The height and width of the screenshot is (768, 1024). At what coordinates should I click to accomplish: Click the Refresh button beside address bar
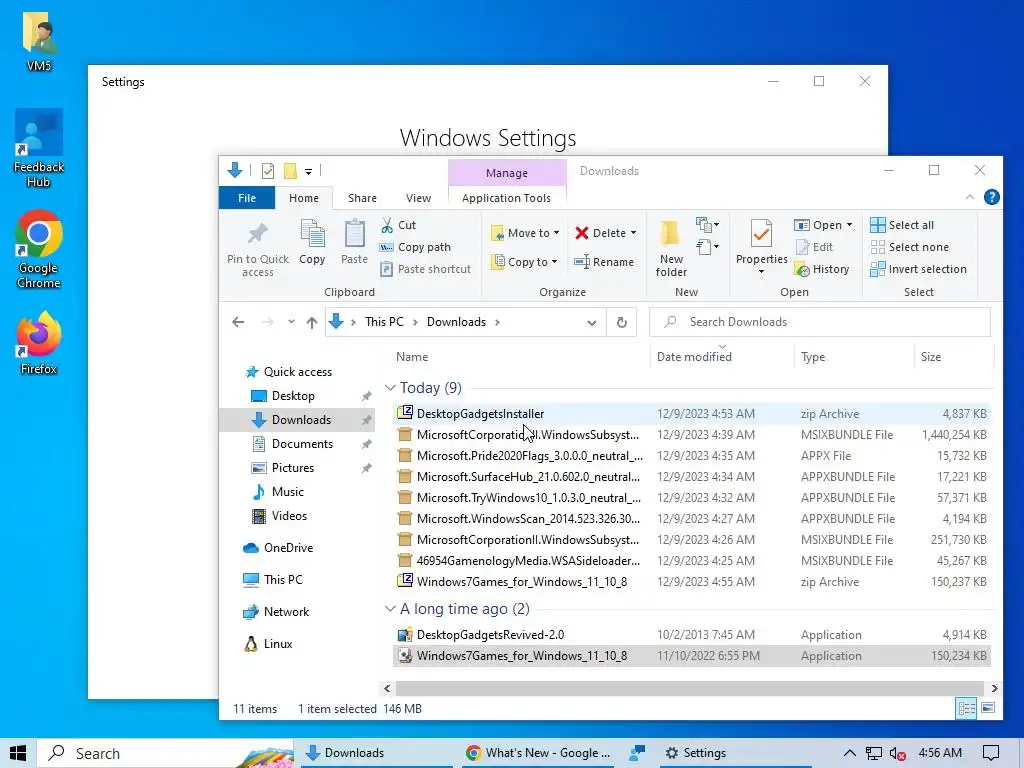tap(622, 322)
